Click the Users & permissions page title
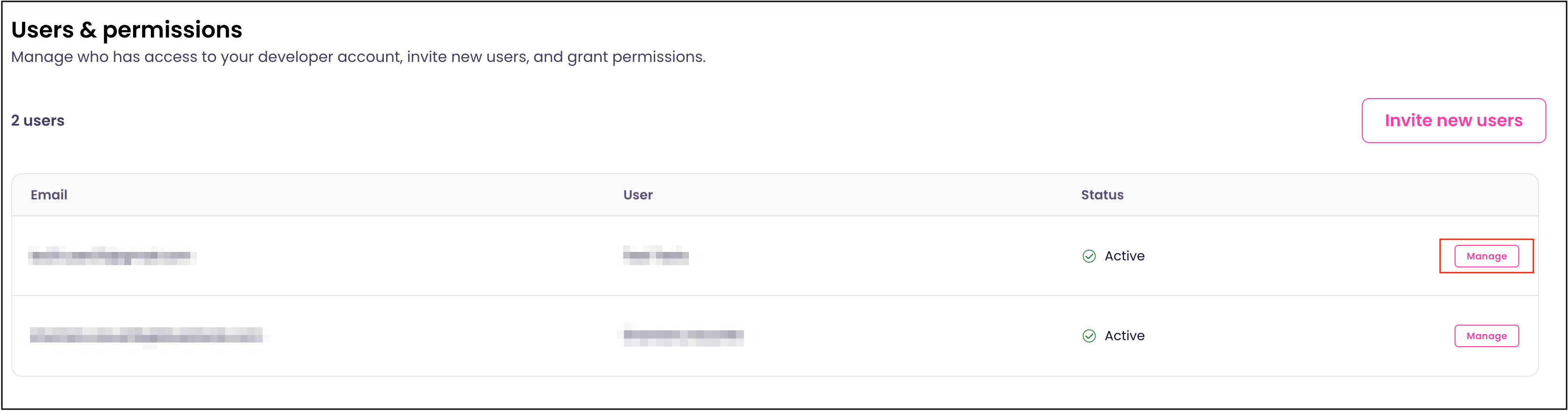This screenshot has width=1568, height=411. 127,29
